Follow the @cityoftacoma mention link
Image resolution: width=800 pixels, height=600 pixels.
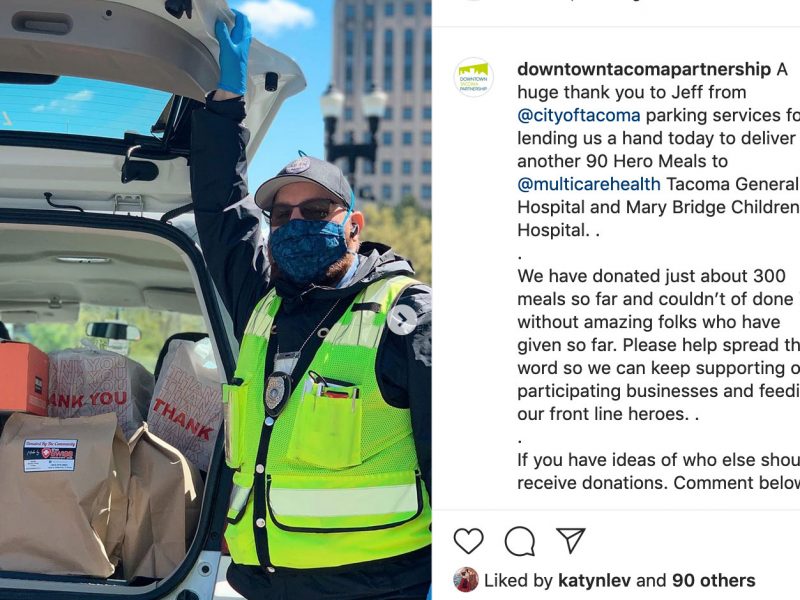[579, 115]
